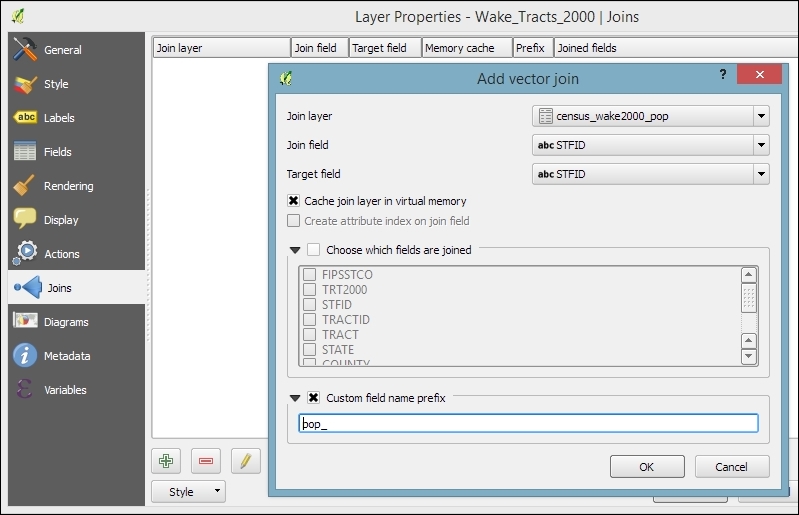Enable Create attribute index on join field
This screenshot has height=515, width=799.
pos(294,221)
